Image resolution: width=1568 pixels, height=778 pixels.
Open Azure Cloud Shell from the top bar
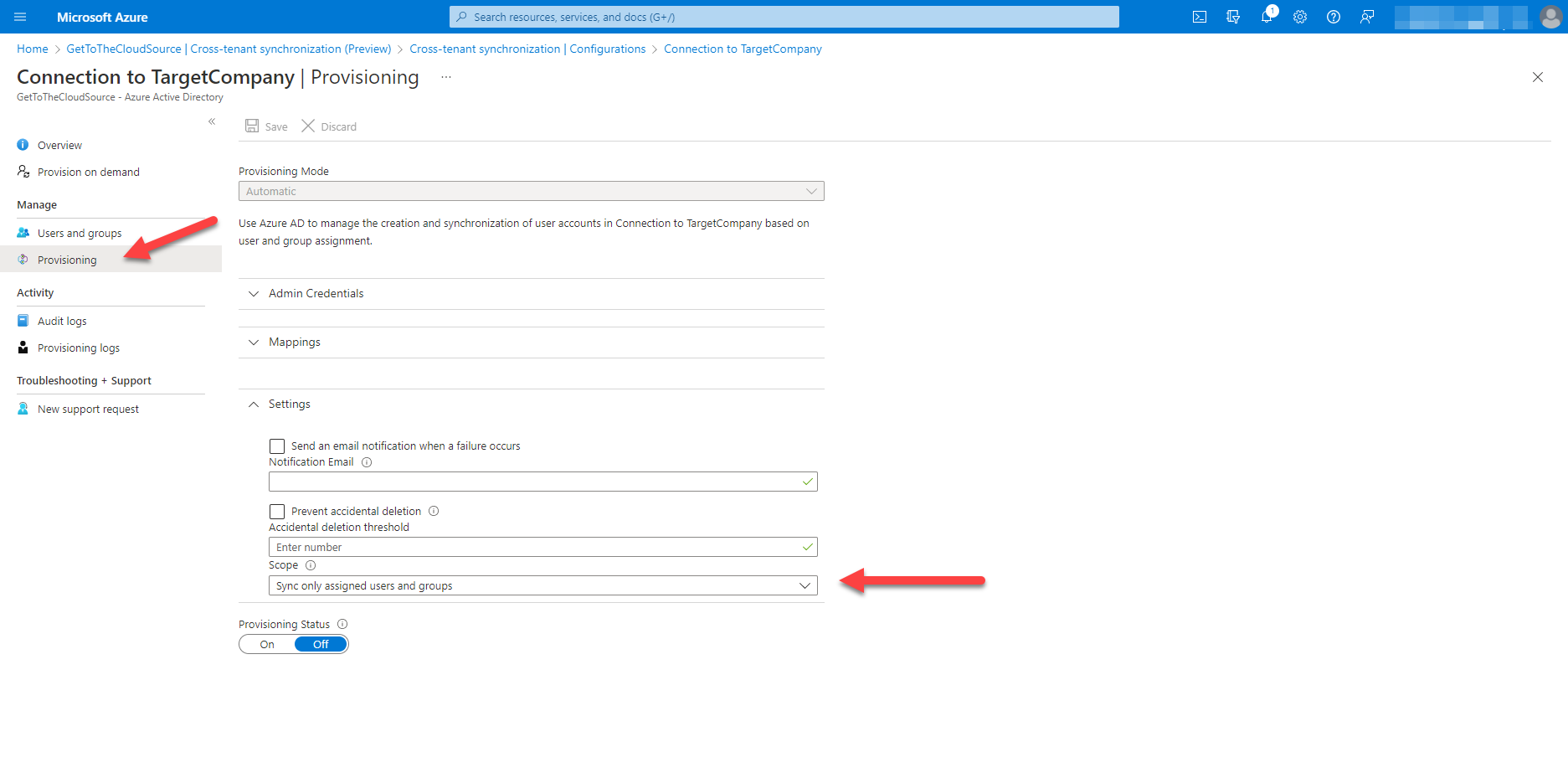point(1199,17)
